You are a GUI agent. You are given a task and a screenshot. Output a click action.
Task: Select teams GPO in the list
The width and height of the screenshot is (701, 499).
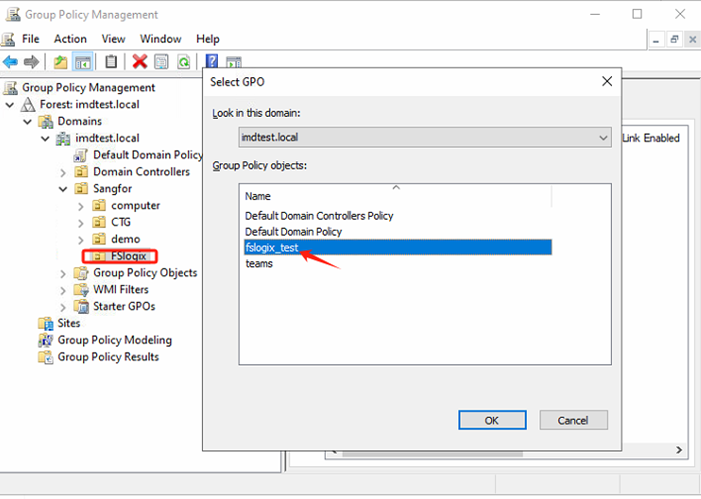point(259,264)
